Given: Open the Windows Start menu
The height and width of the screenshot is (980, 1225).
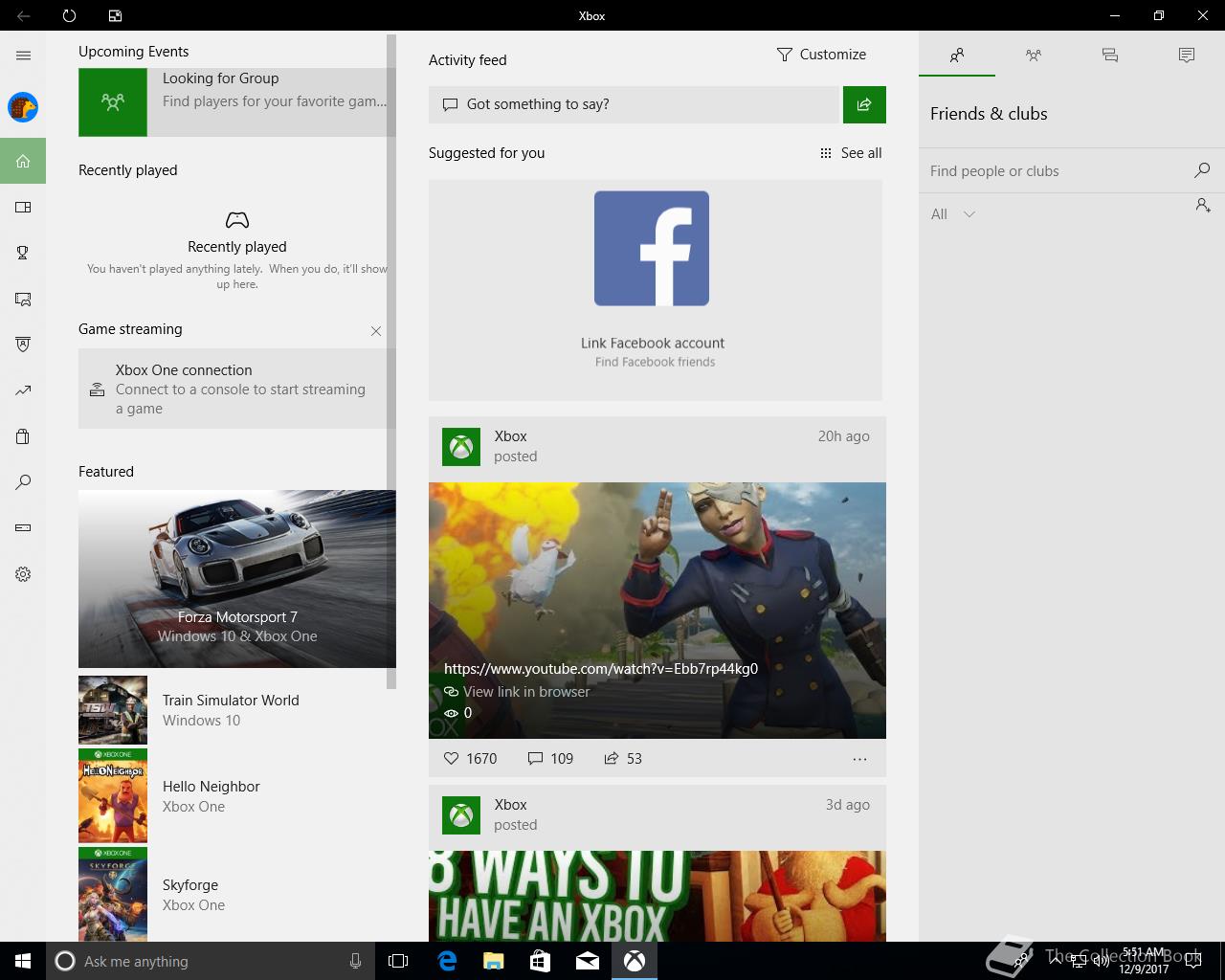Looking at the screenshot, I should coord(23,961).
